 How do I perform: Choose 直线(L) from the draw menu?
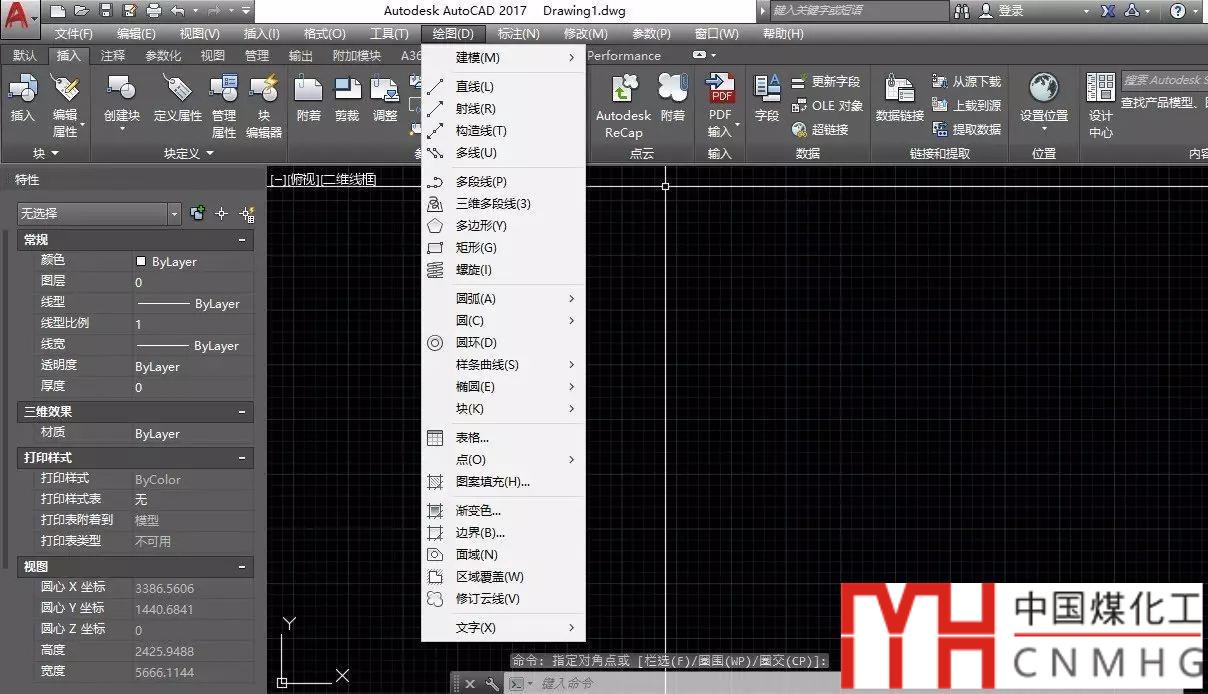[x=474, y=87]
